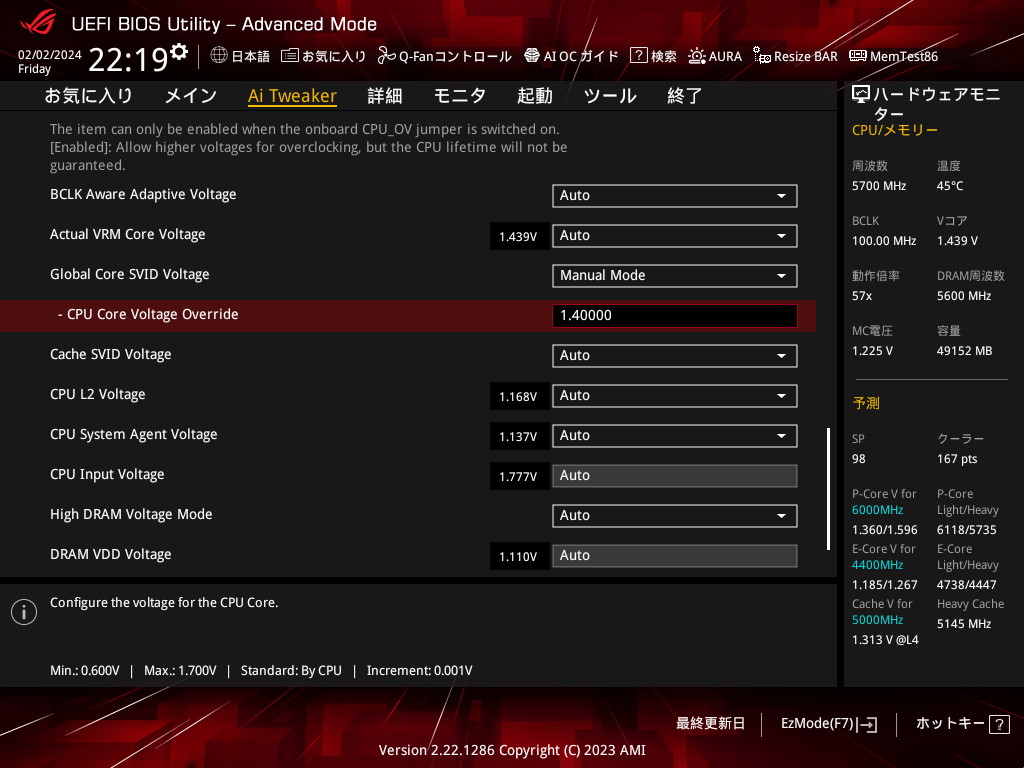Click the CPU Core Voltage Override field
Screen dimensions: 1024x768
[675, 315]
